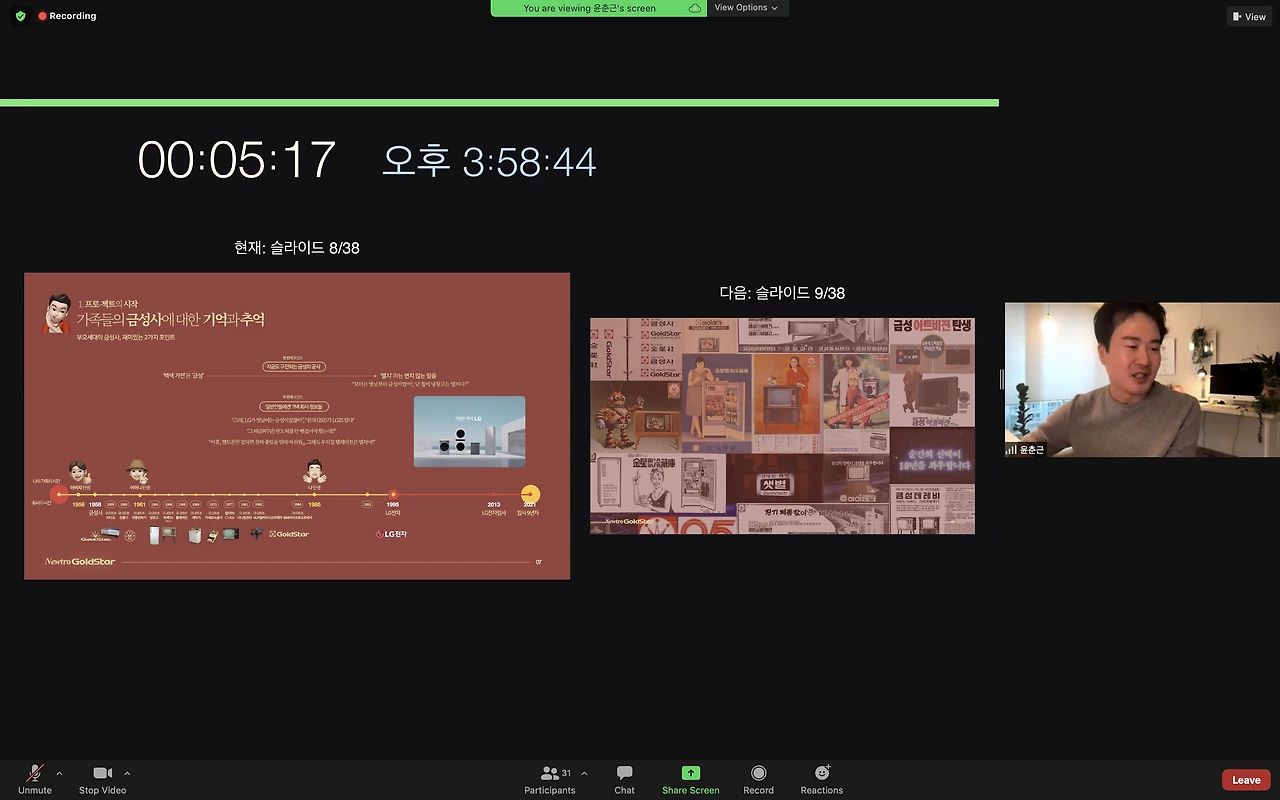
Task: Click the '다음: 슬라이드 9/38' label
Action: (782, 293)
